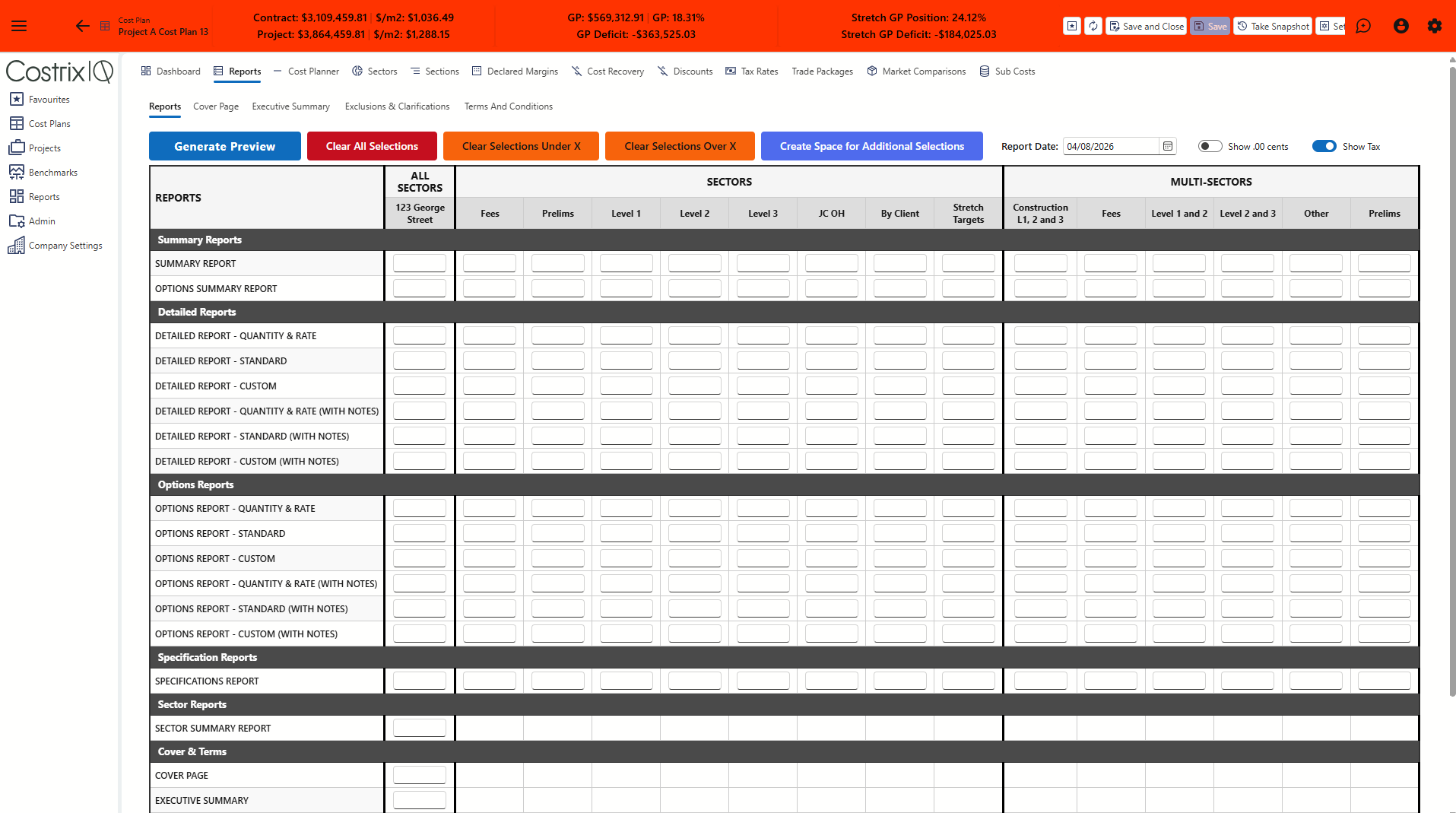Image resolution: width=1456 pixels, height=813 pixels.
Task: Click the 'By Client' column header
Action: [900, 213]
